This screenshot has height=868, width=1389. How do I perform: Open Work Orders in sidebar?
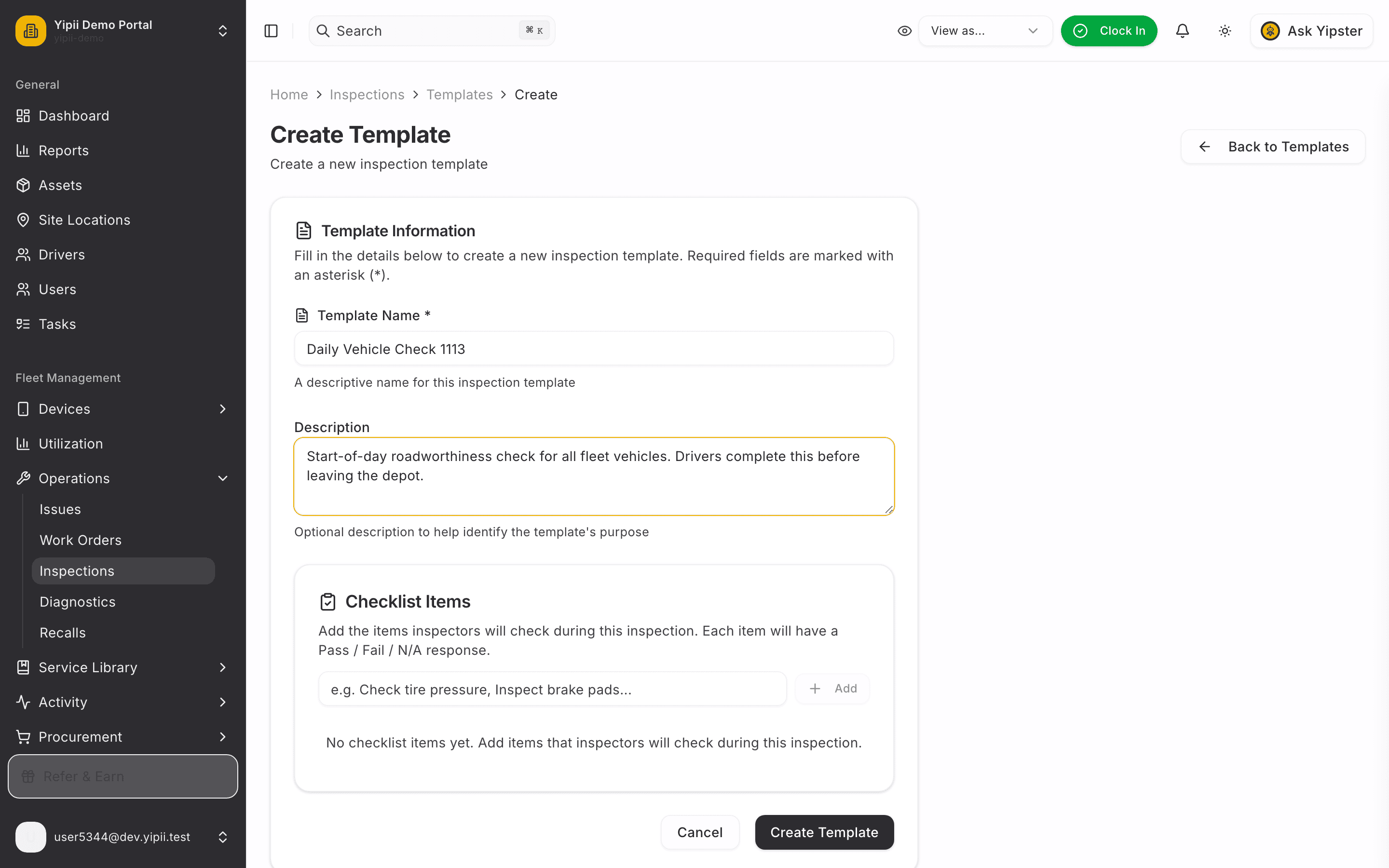point(123,540)
